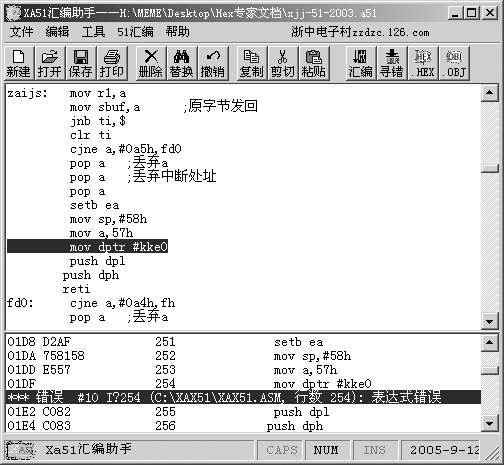Click the 删除 (Delete) X icon

pyautogui.click(x=151, y=63)
